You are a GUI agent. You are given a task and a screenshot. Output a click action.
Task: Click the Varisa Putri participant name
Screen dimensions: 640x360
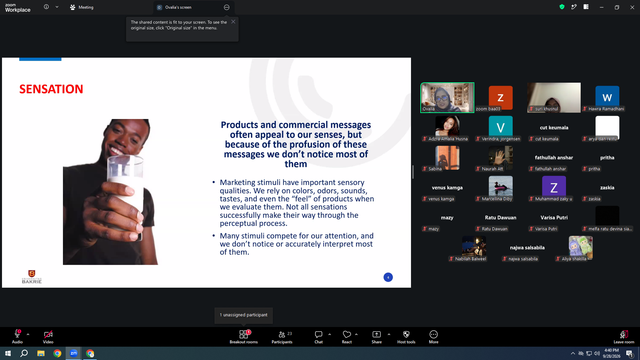coord(554,218)
